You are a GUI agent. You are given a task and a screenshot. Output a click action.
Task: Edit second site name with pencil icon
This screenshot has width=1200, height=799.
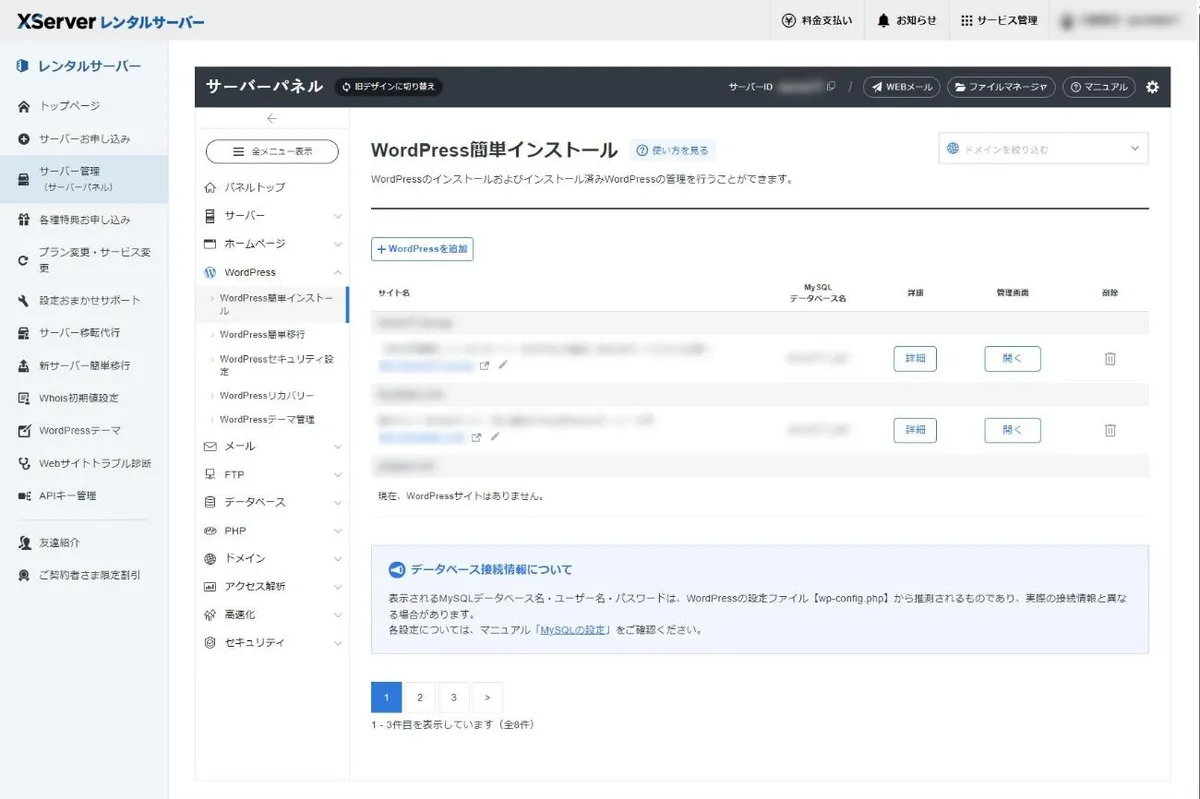(x=494, y=436)
